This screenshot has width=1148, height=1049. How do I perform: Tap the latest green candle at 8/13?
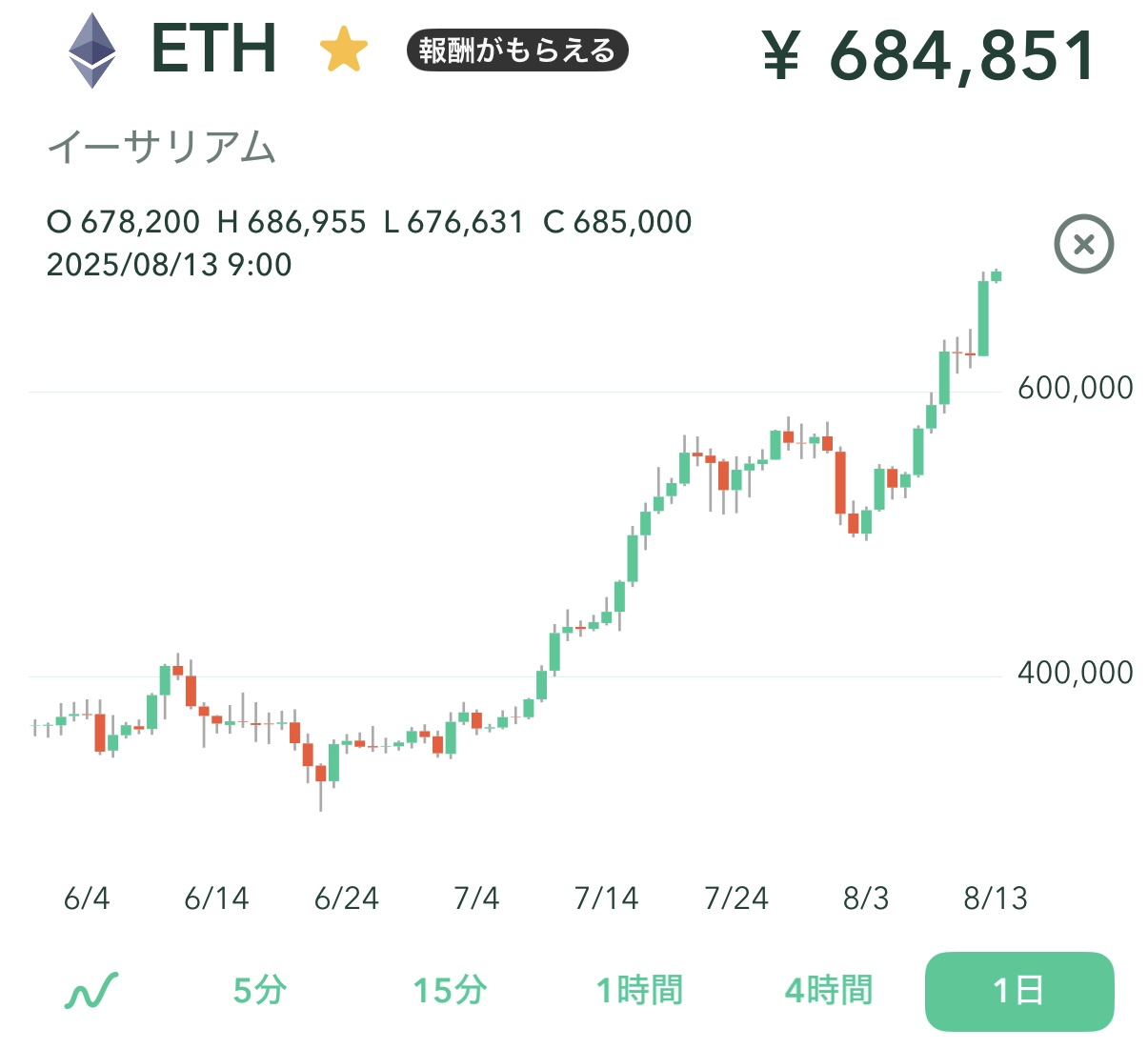996,276
